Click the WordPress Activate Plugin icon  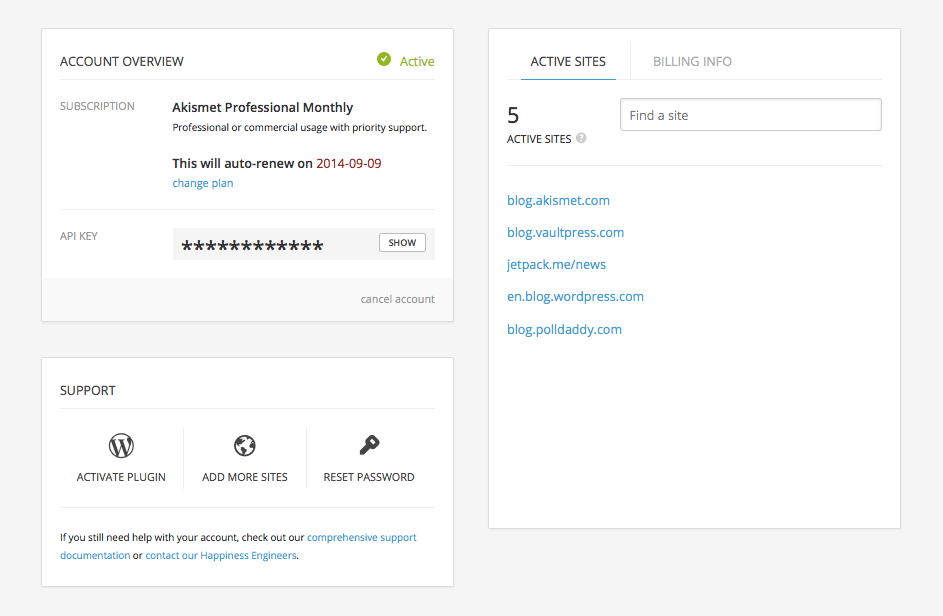pyautogui.click(x=121, y=445)
